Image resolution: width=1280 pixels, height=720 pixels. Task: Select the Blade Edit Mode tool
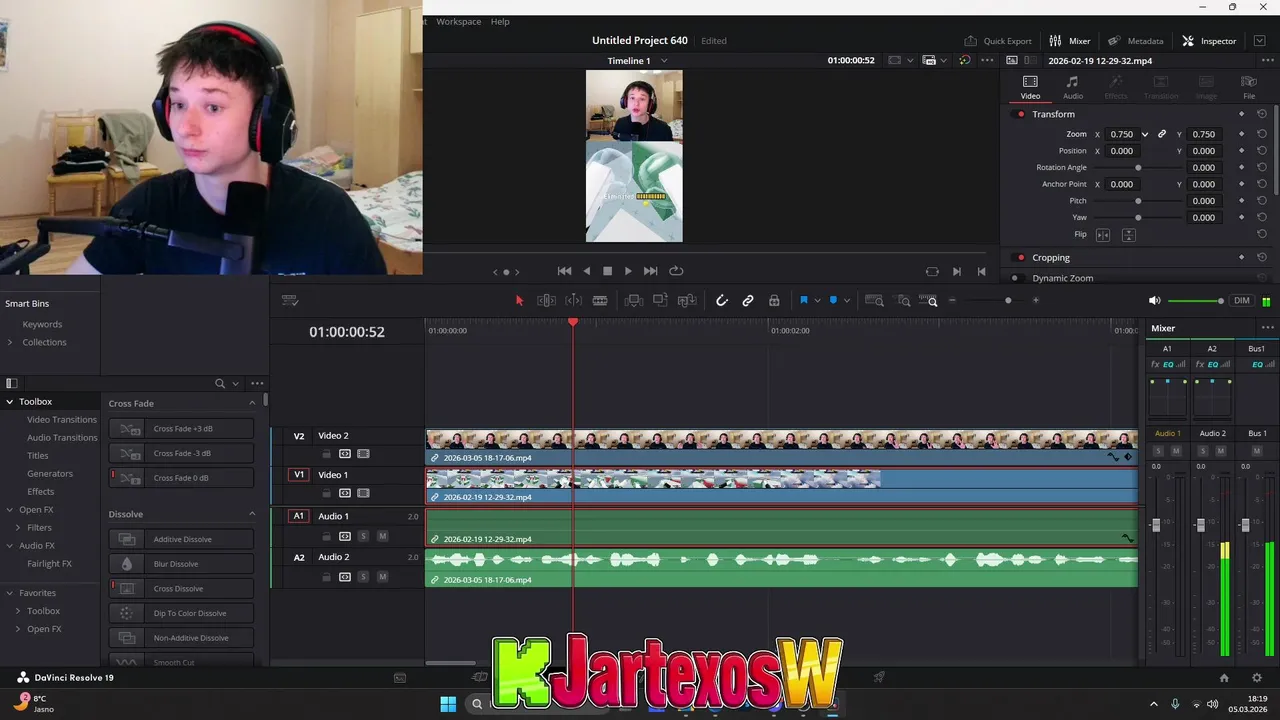[x=600, y=300]
